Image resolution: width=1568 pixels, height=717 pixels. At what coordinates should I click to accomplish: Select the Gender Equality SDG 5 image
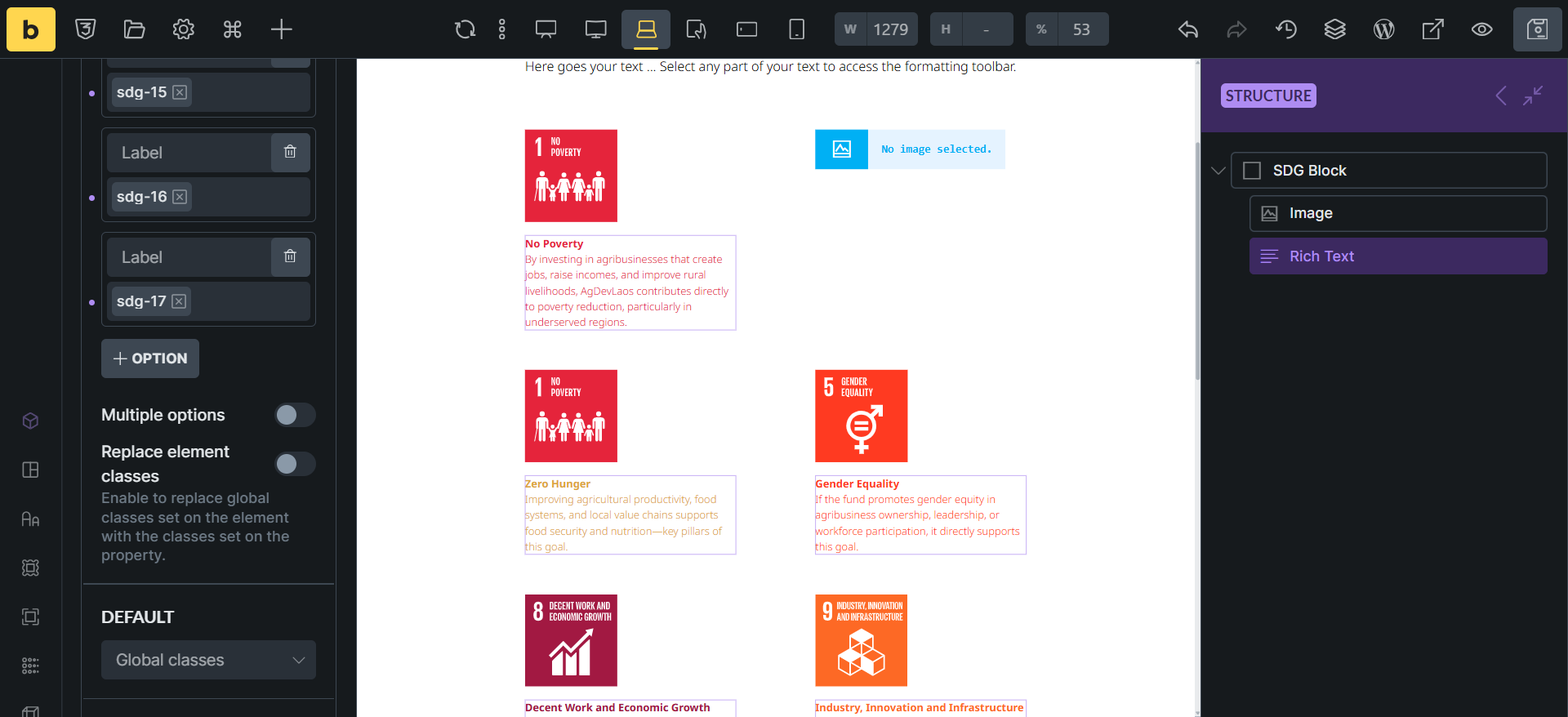pos(862,416)
